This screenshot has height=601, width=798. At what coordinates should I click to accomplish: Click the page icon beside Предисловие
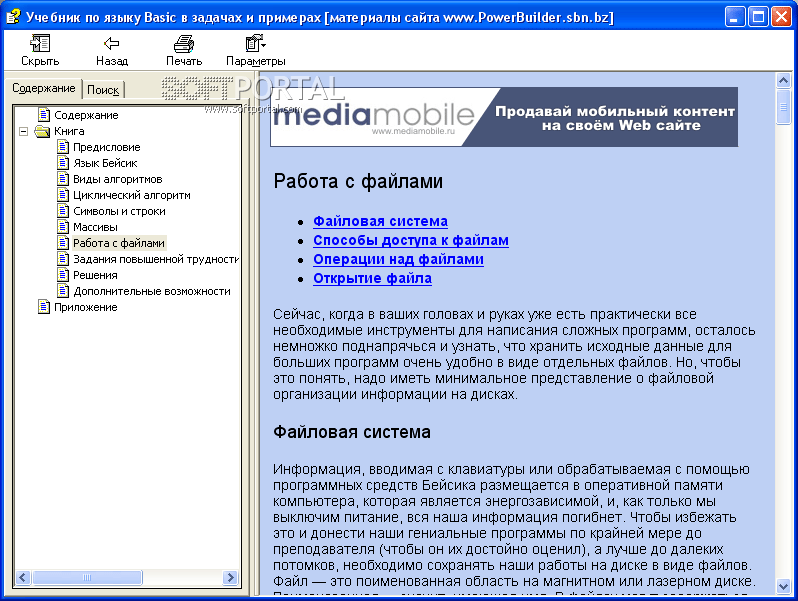click(63, 147)
